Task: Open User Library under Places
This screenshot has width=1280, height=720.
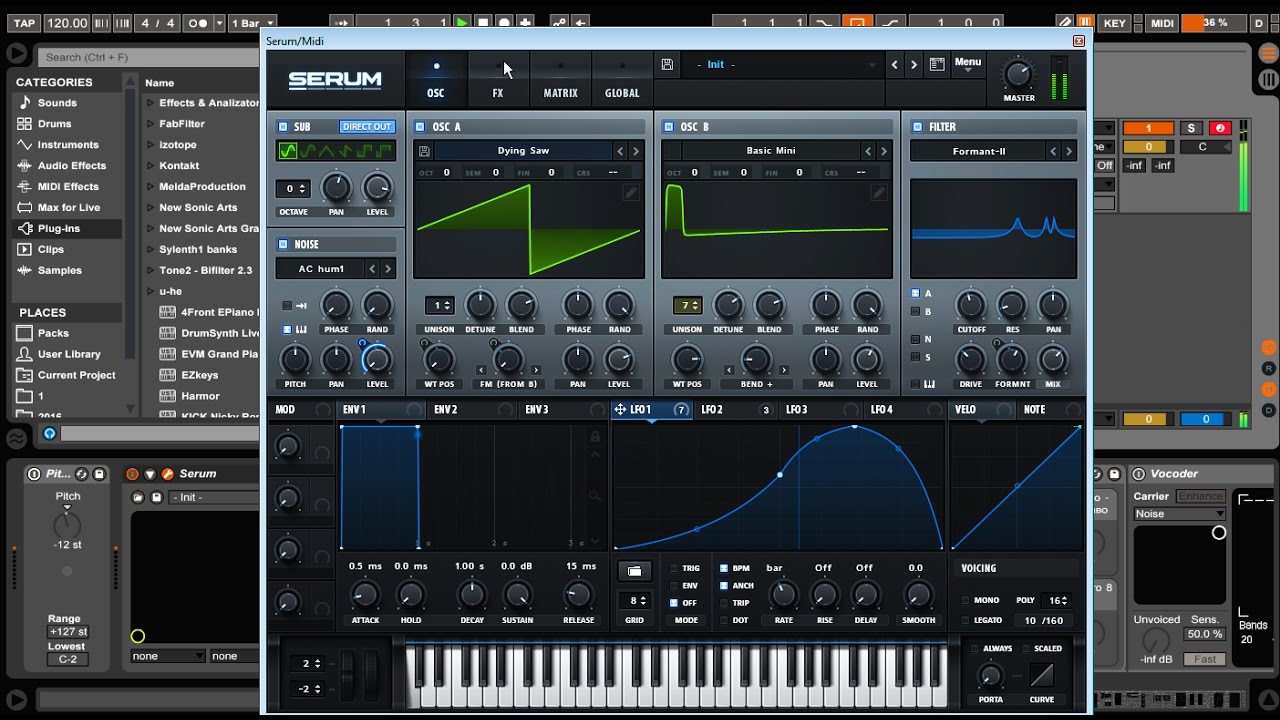Action: [x=69, y=355]
